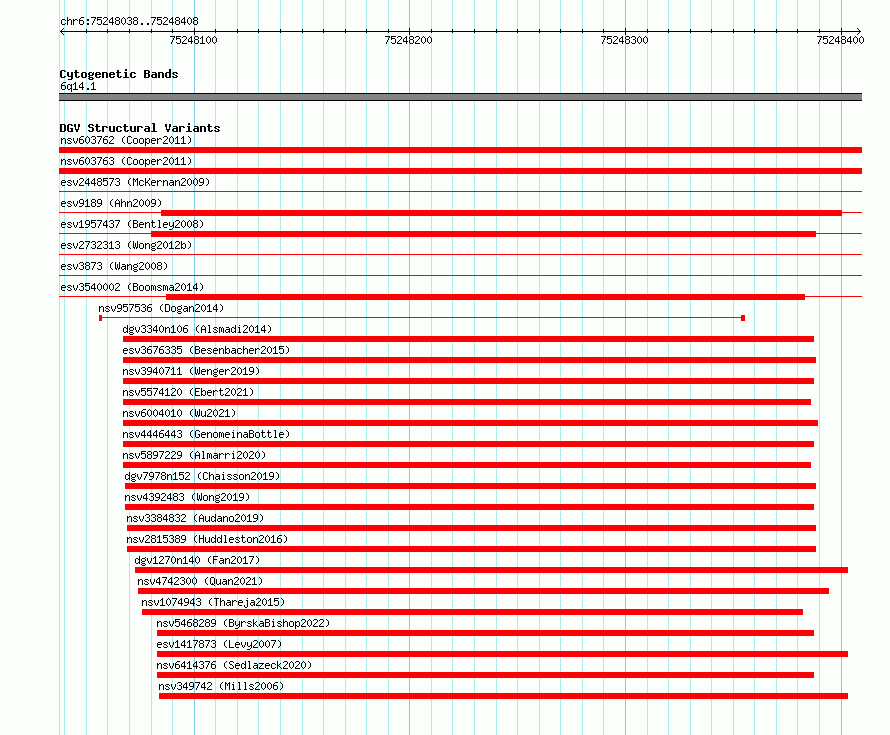The image size is (890, 735).
Task: Click nsv1074943 (Thareja2015) label
Action: (x=213, y=602)
